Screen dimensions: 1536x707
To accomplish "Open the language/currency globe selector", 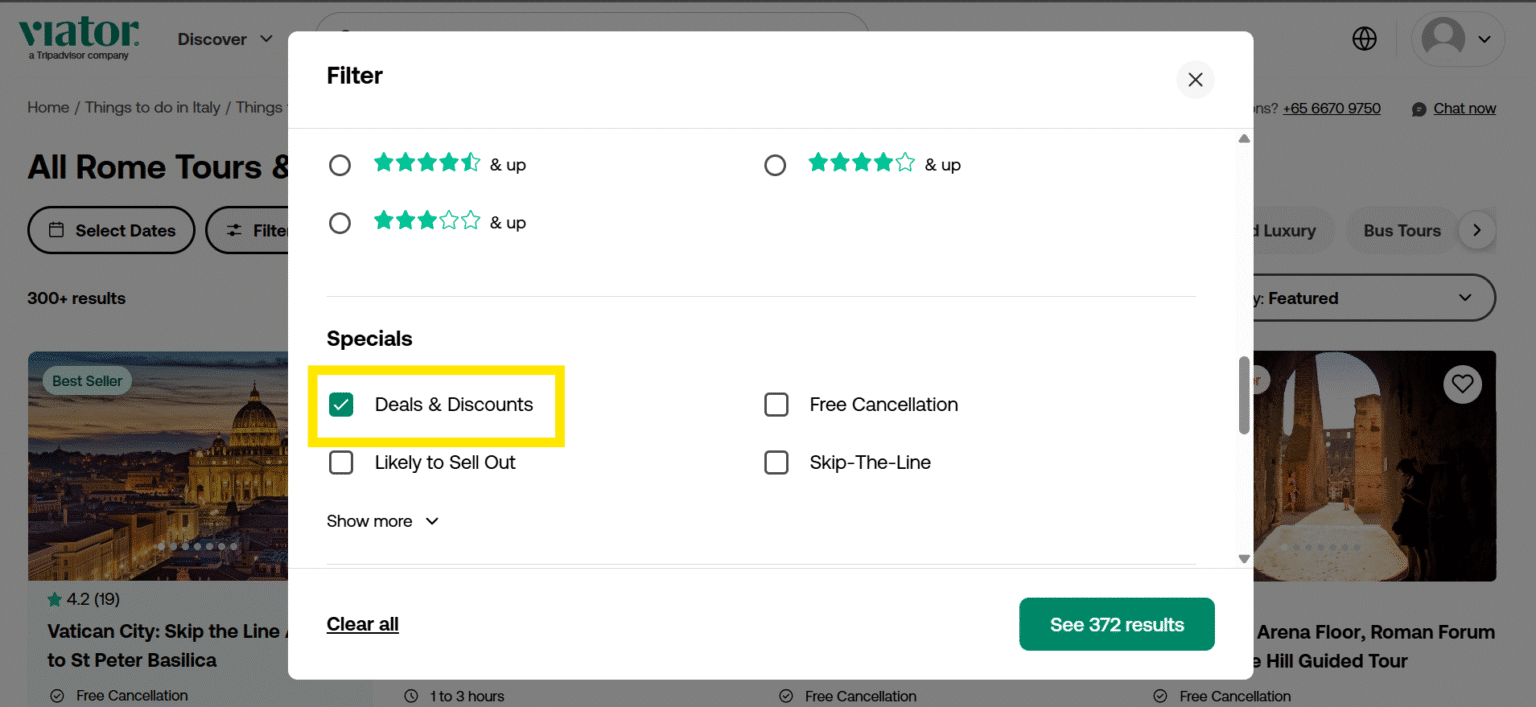I will pos(1364,38).
